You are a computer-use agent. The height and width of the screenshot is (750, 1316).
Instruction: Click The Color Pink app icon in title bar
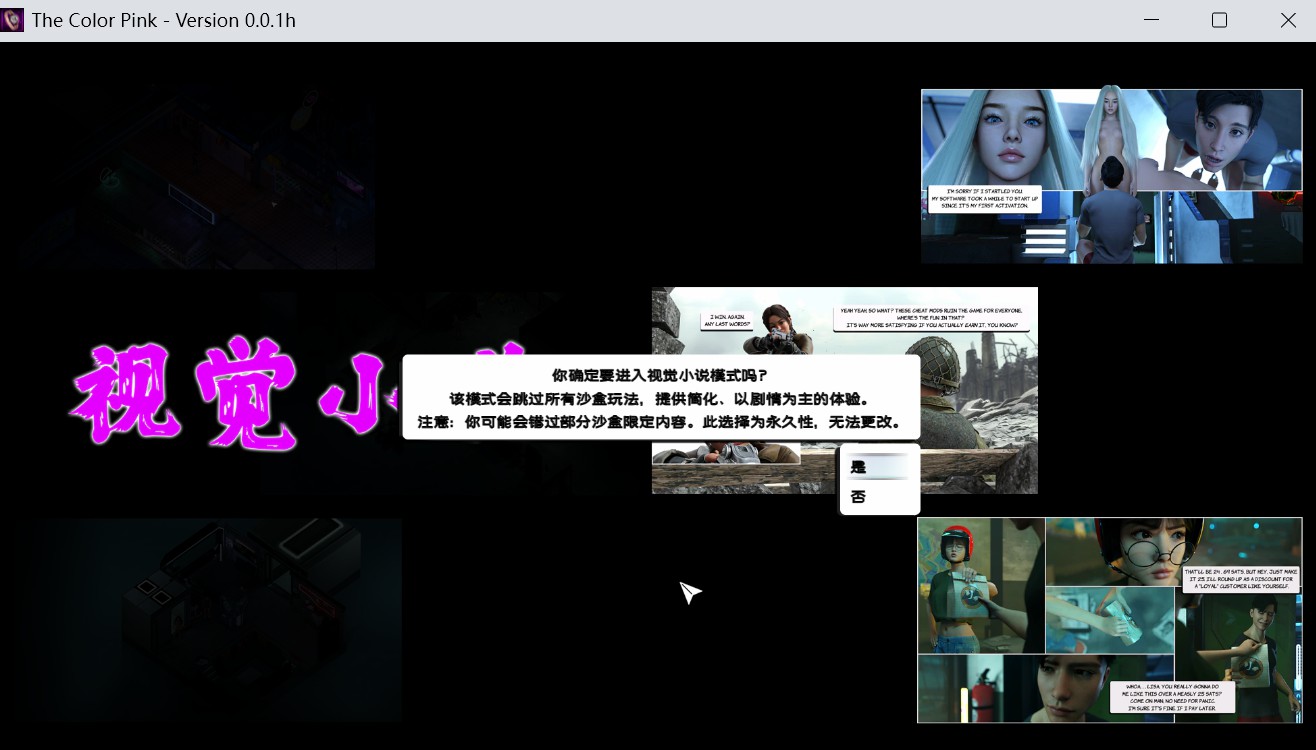(13, 20)
